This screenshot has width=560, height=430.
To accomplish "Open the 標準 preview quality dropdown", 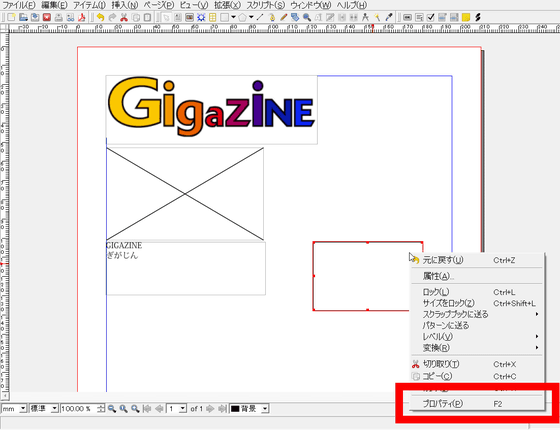I will click(x=55, y=408).
